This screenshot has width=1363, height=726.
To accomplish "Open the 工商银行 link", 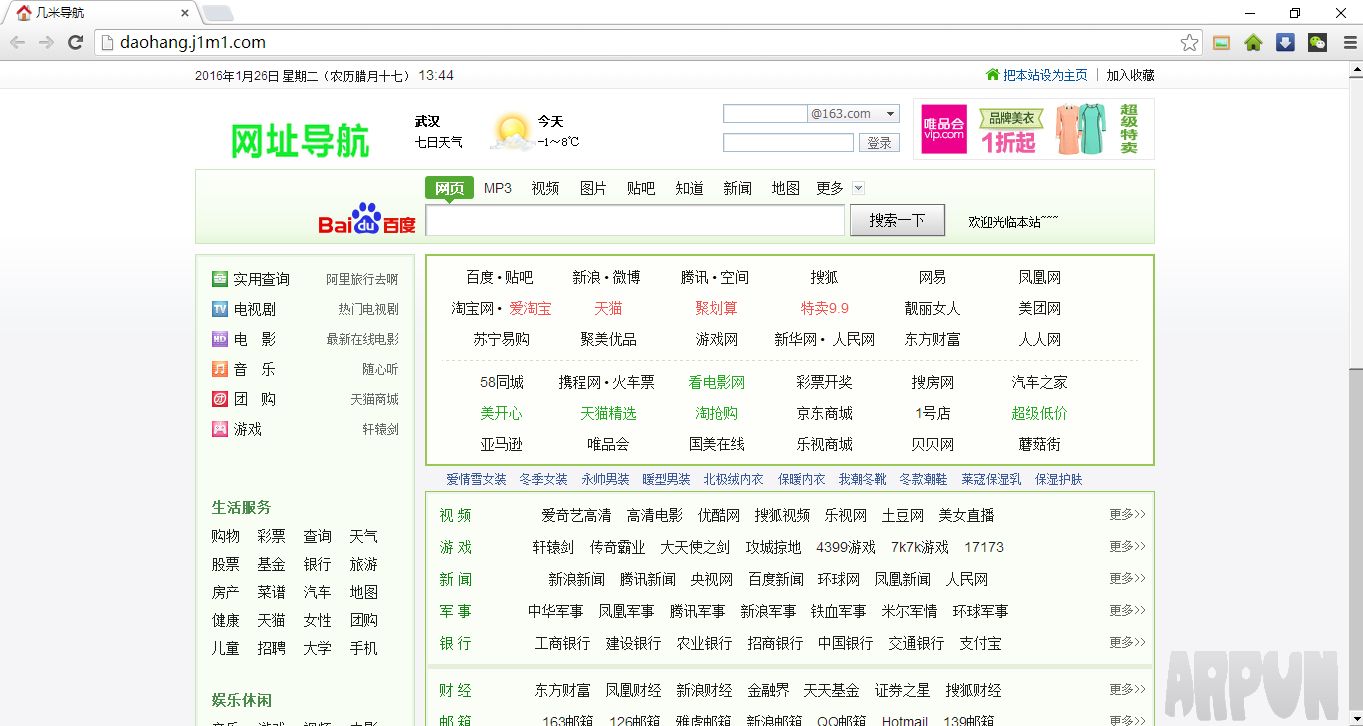I will point(562,643).
